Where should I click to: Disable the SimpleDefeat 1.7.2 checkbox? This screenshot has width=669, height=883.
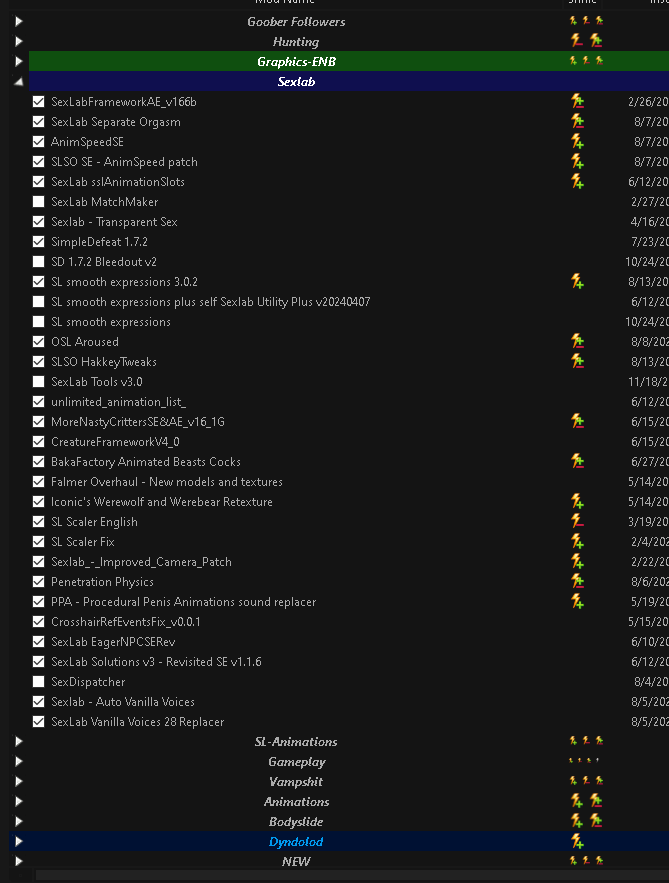pos(38,242)
